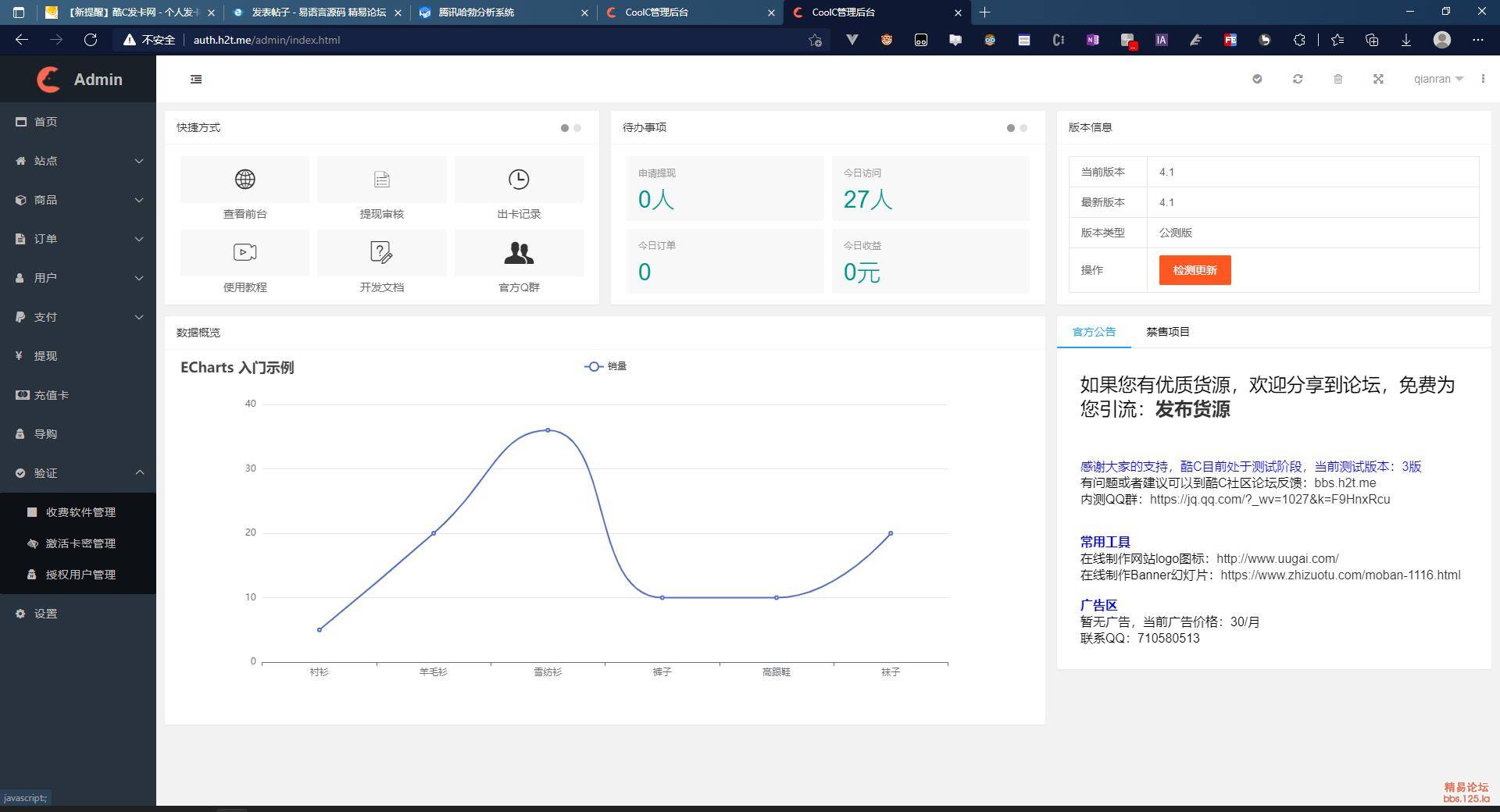Open the clear cache trash icon

tap(1337, 79)
